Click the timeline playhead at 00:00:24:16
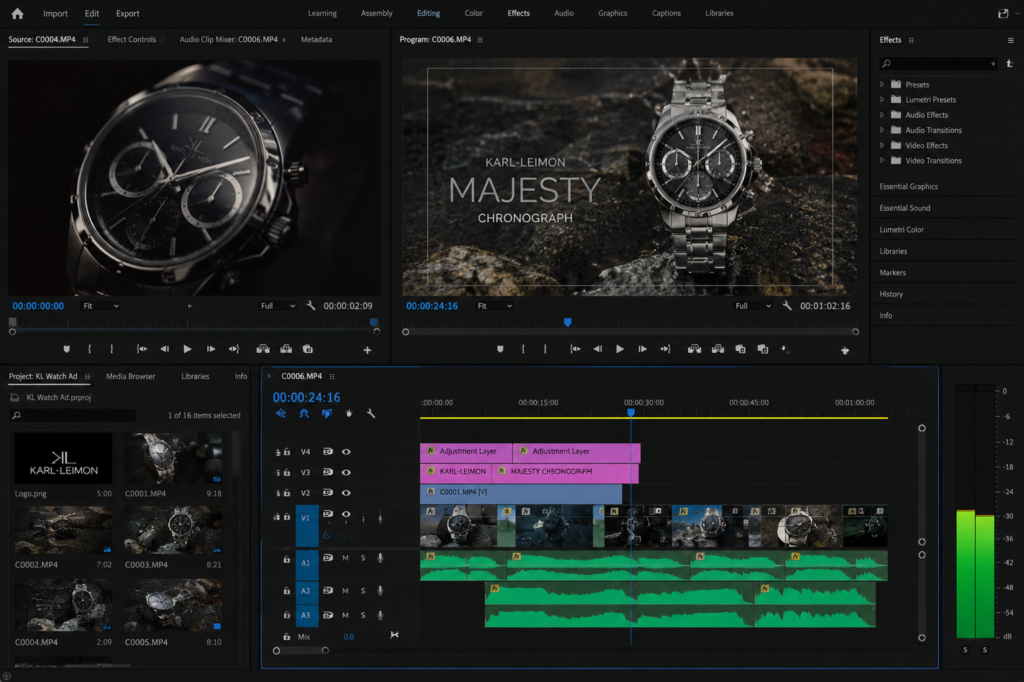 point(631,412)
